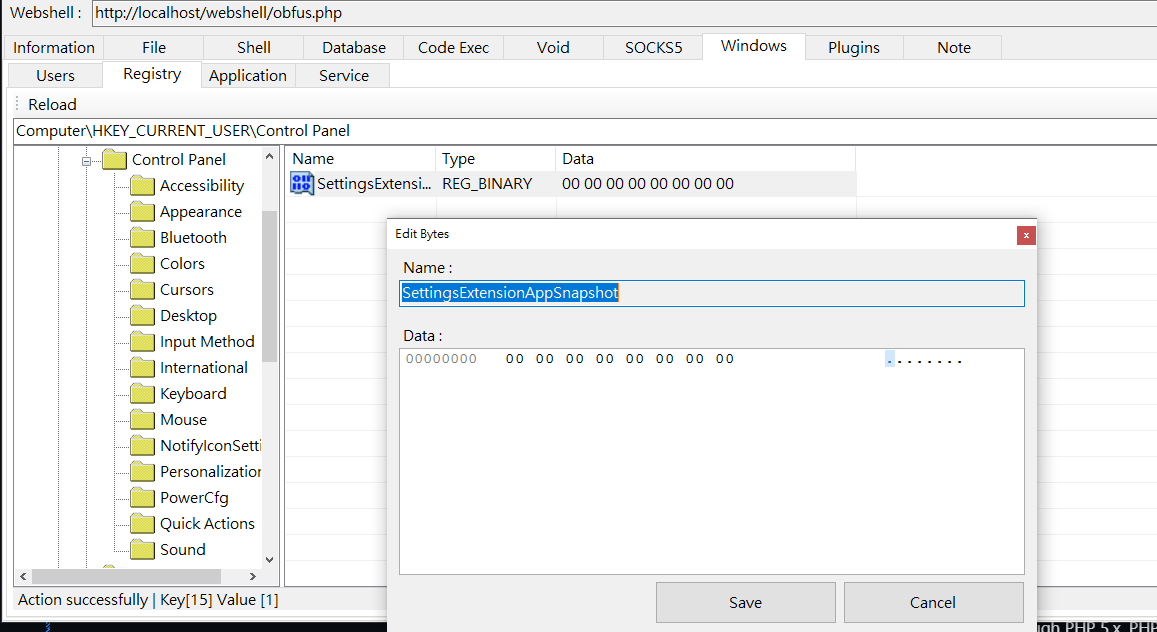The width and height of the screenshot is (1157, 632).
Task: Click the tree scroll up arrow
Action: coord(269,156)
